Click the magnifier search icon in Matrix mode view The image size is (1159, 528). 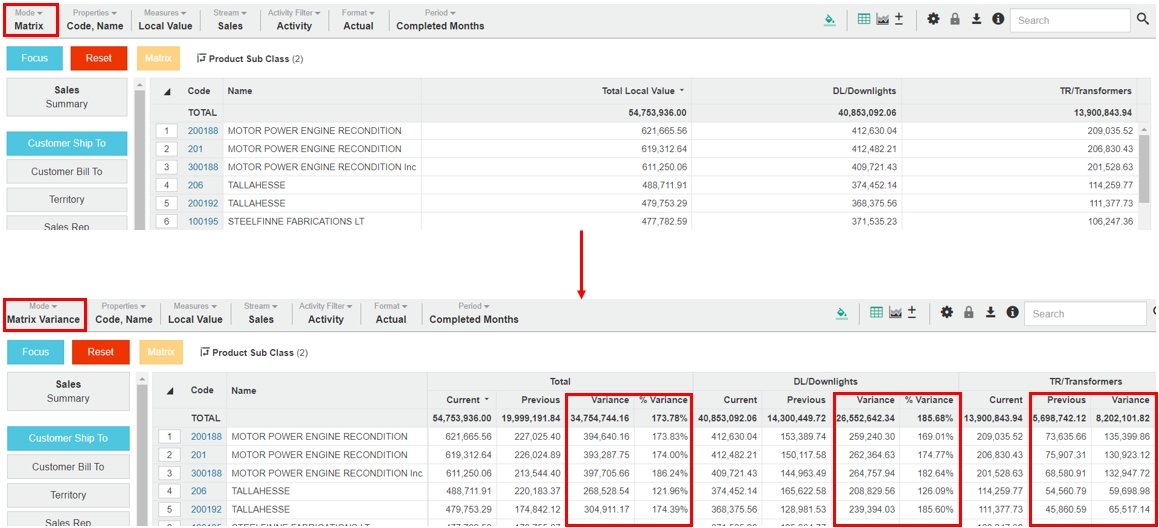(1143, 19)
